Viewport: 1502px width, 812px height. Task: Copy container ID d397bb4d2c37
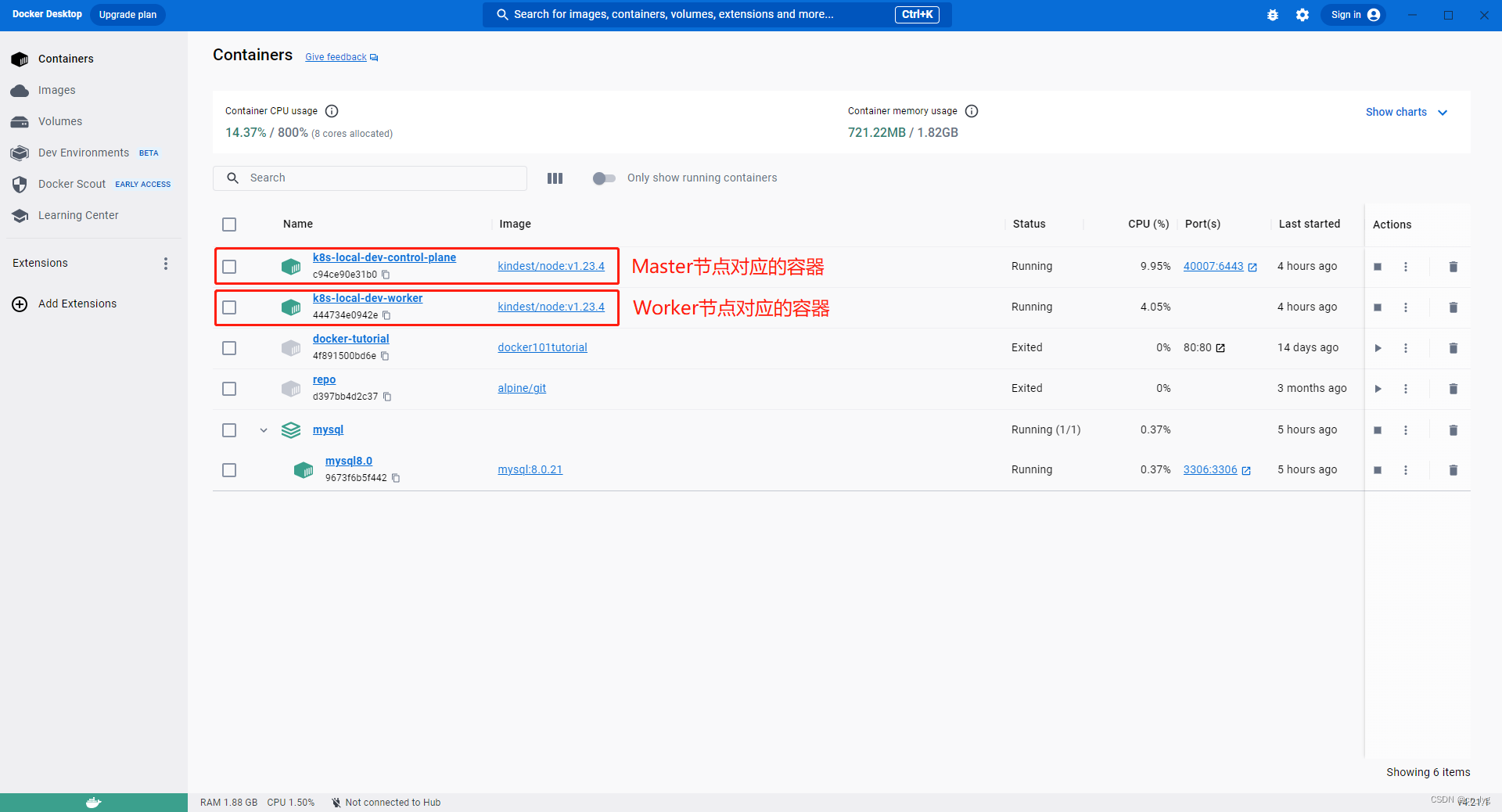pyautogui.click(x=387, y=397)
